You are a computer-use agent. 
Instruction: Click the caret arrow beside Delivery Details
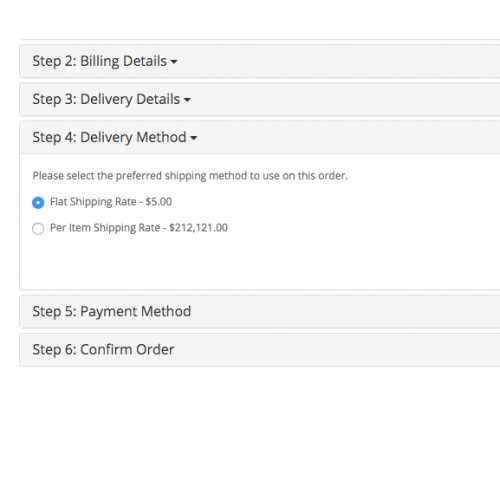[x=187, y=100]
